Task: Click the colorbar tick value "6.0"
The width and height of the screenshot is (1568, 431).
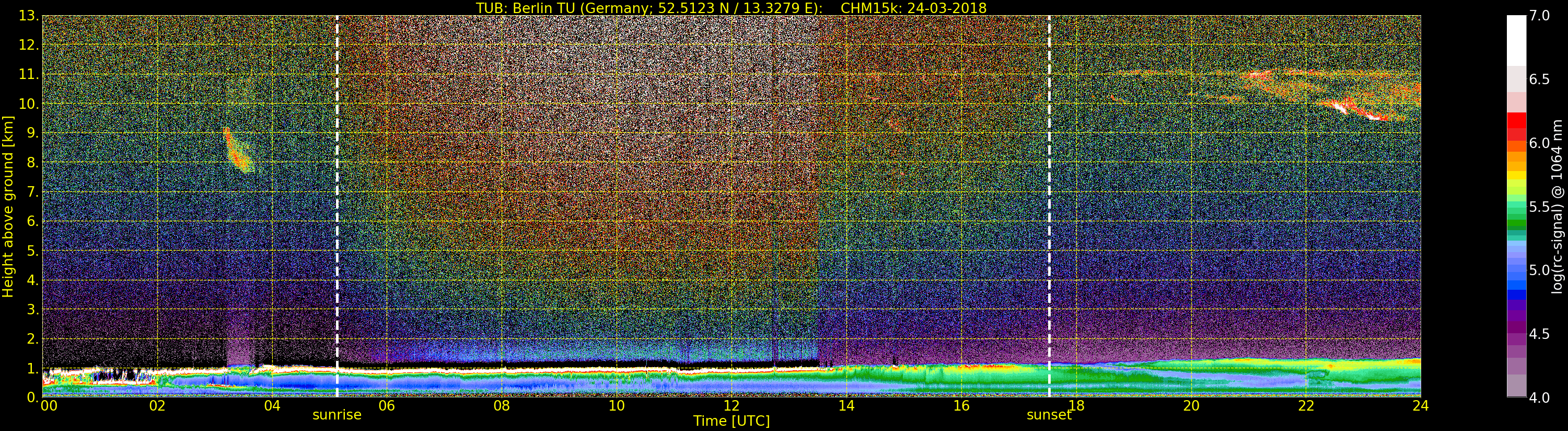Action: click(x=1539, y=143)
